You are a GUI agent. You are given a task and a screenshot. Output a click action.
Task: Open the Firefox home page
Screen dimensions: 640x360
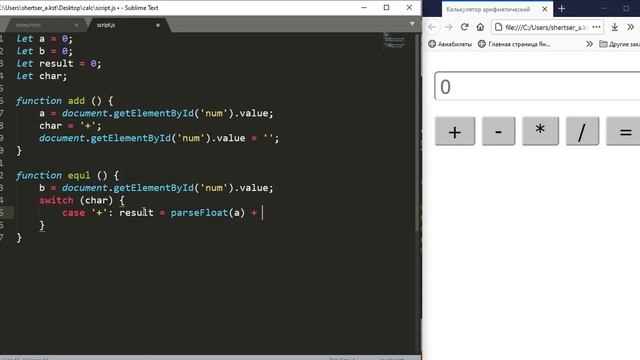tap(480, 27)
